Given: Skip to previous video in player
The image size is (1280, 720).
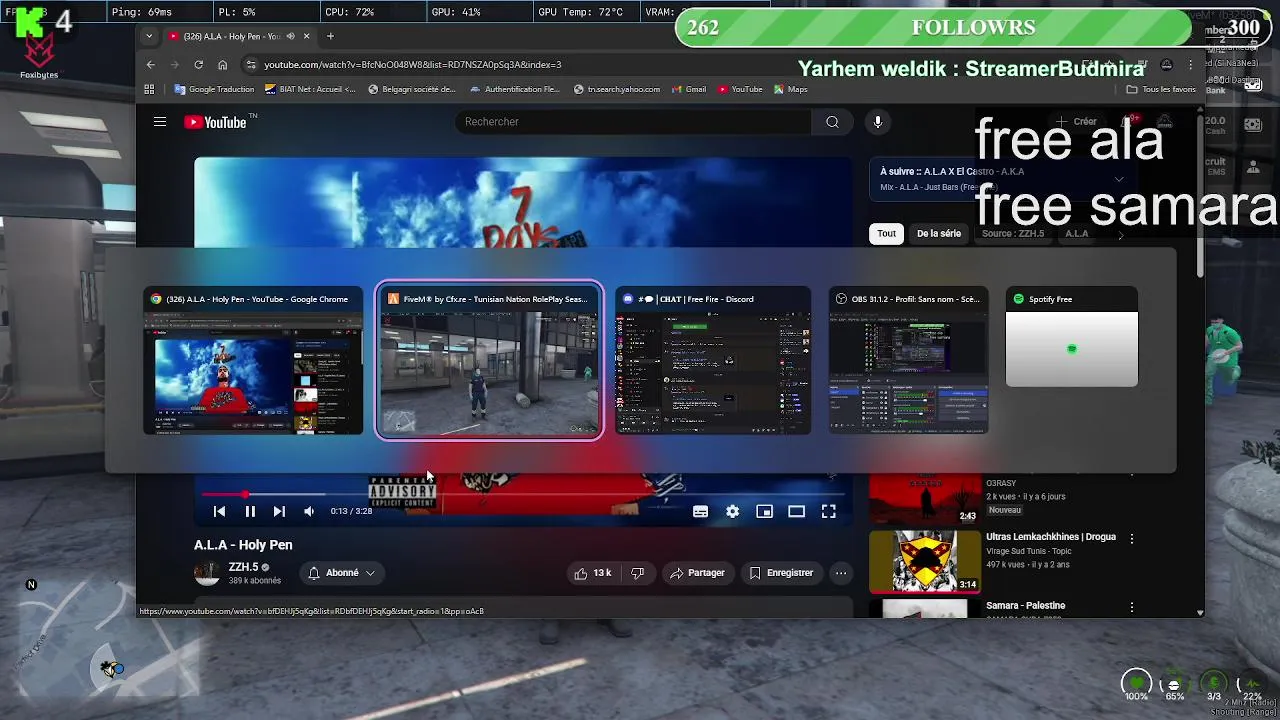Looking at the screenshot, I should click(x=219, y=511).
